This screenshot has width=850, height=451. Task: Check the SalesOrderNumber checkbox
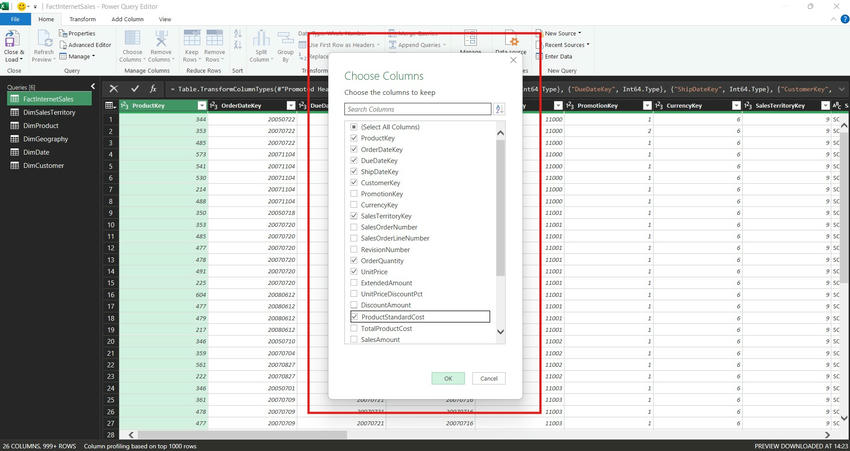click(x=354, y=227)
